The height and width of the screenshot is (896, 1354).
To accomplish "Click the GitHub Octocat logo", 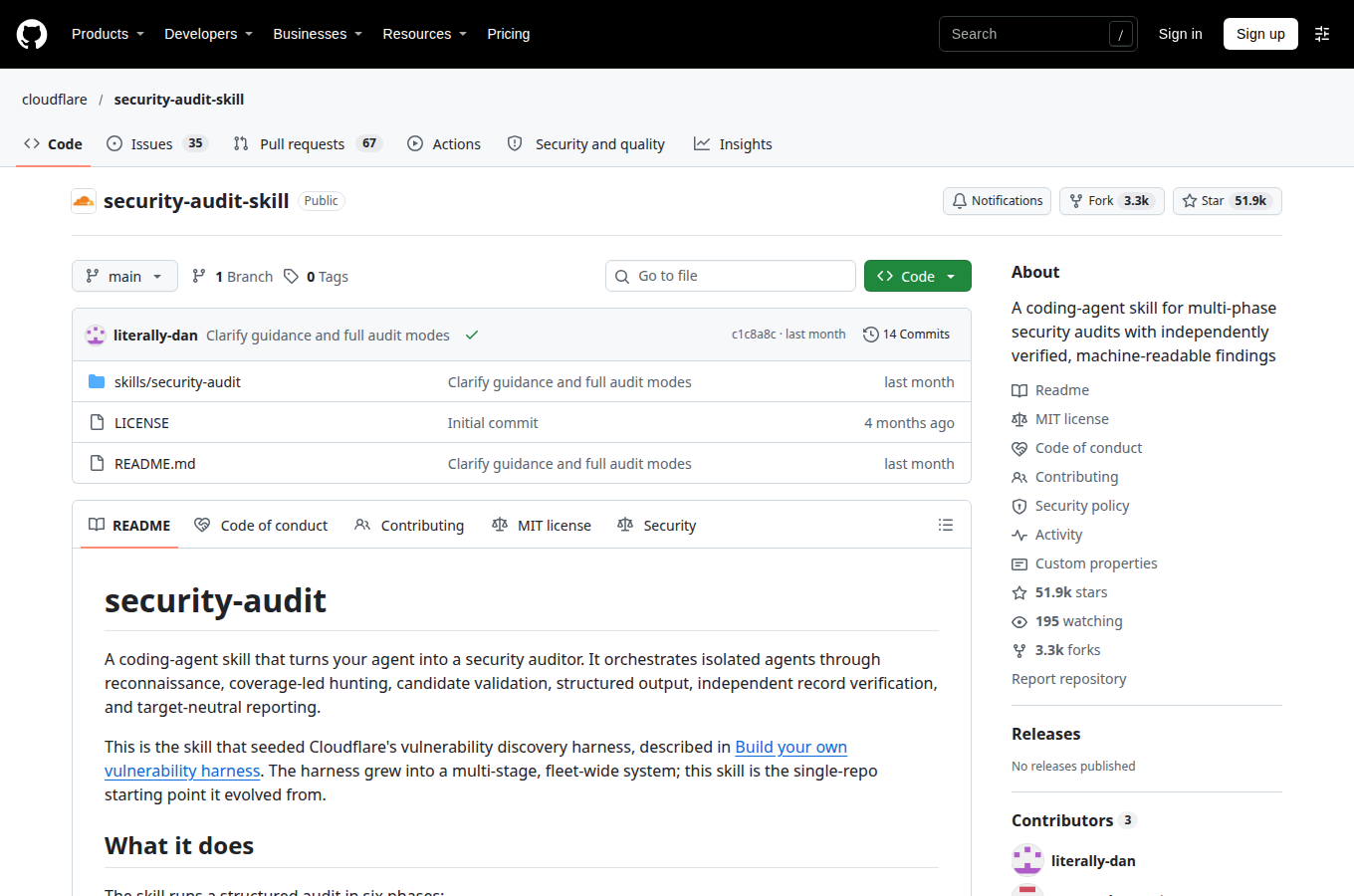I will tap(32, 34).
